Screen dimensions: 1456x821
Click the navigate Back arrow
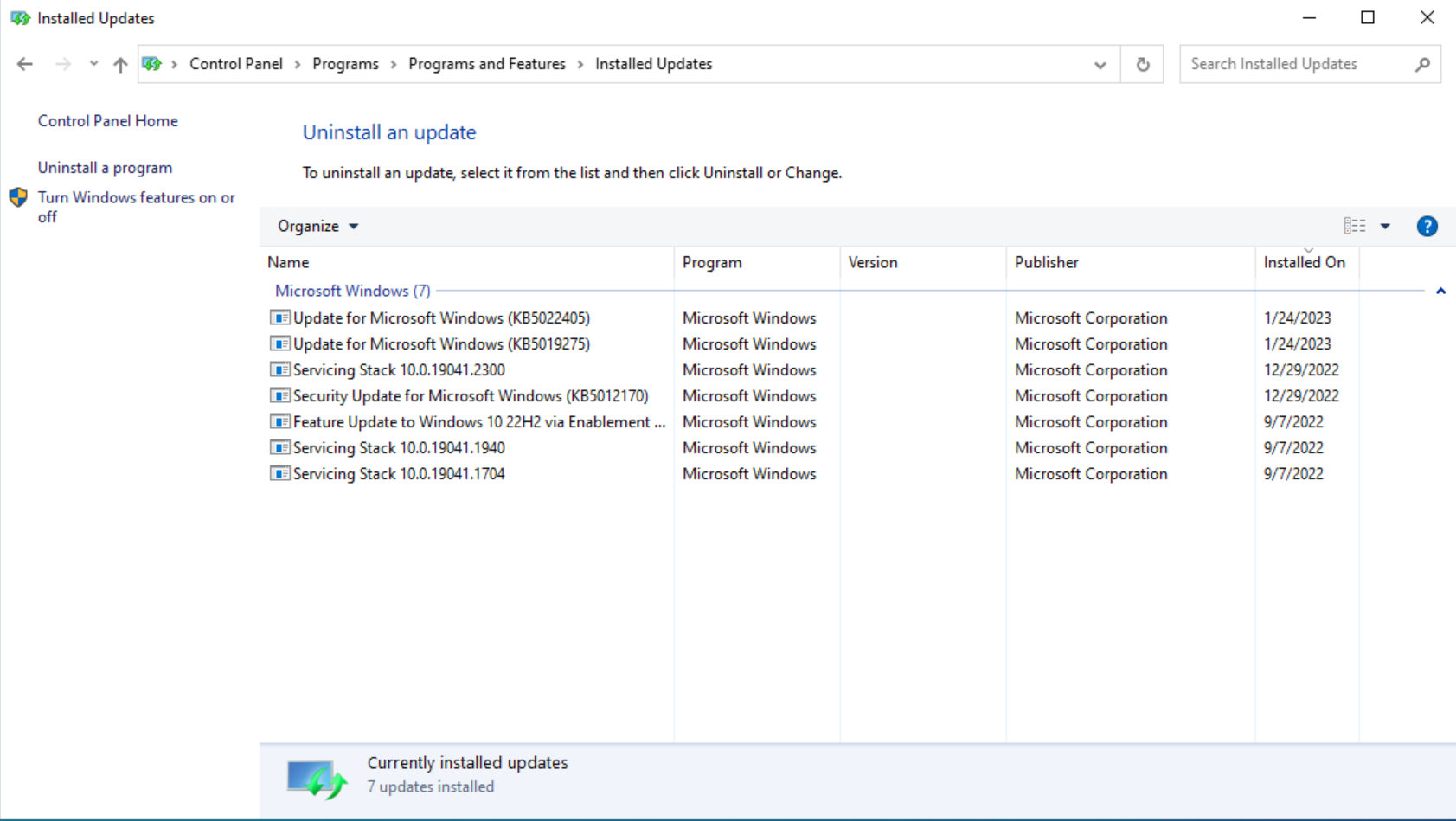[24, 63]
